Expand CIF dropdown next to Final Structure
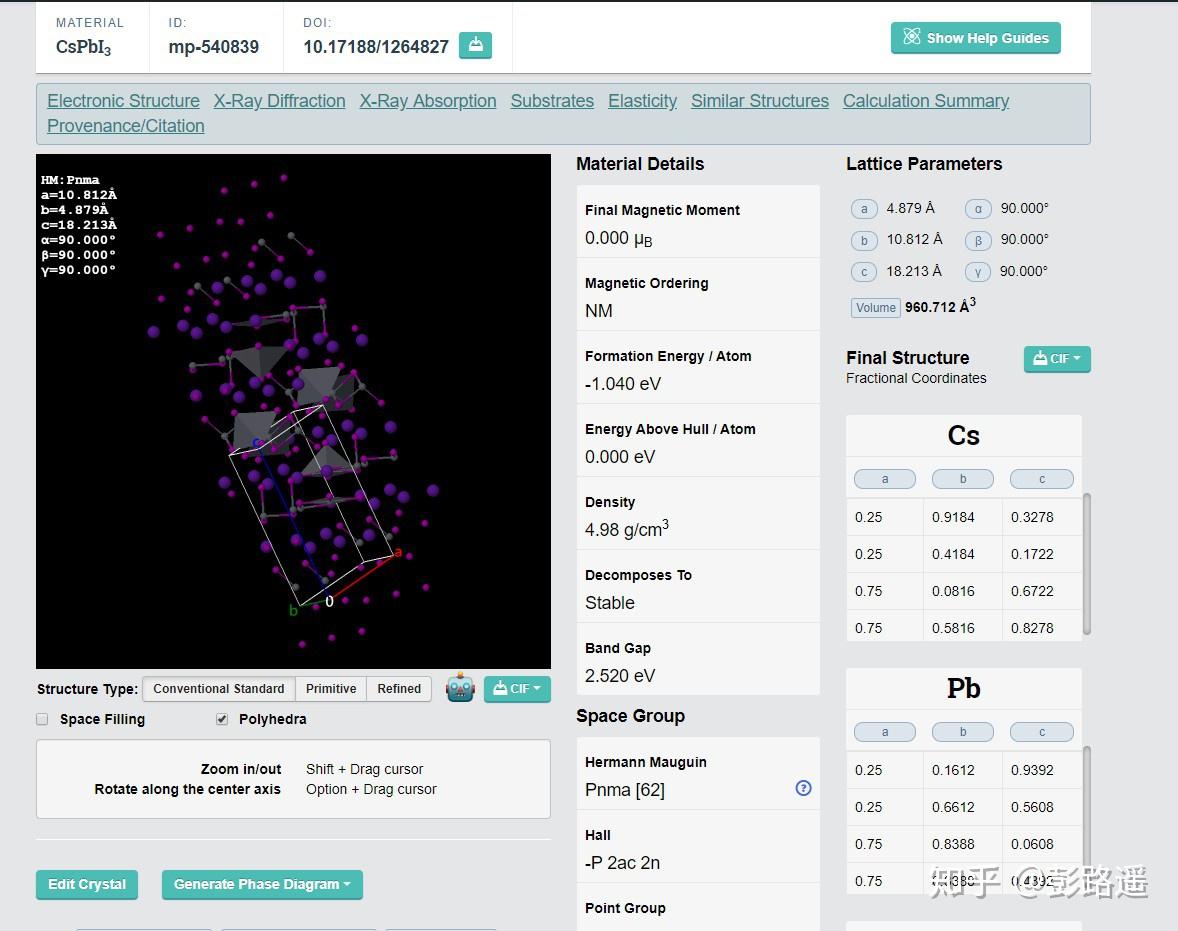Screen dimensions: 1178x931 click(x=1057, y=359)
